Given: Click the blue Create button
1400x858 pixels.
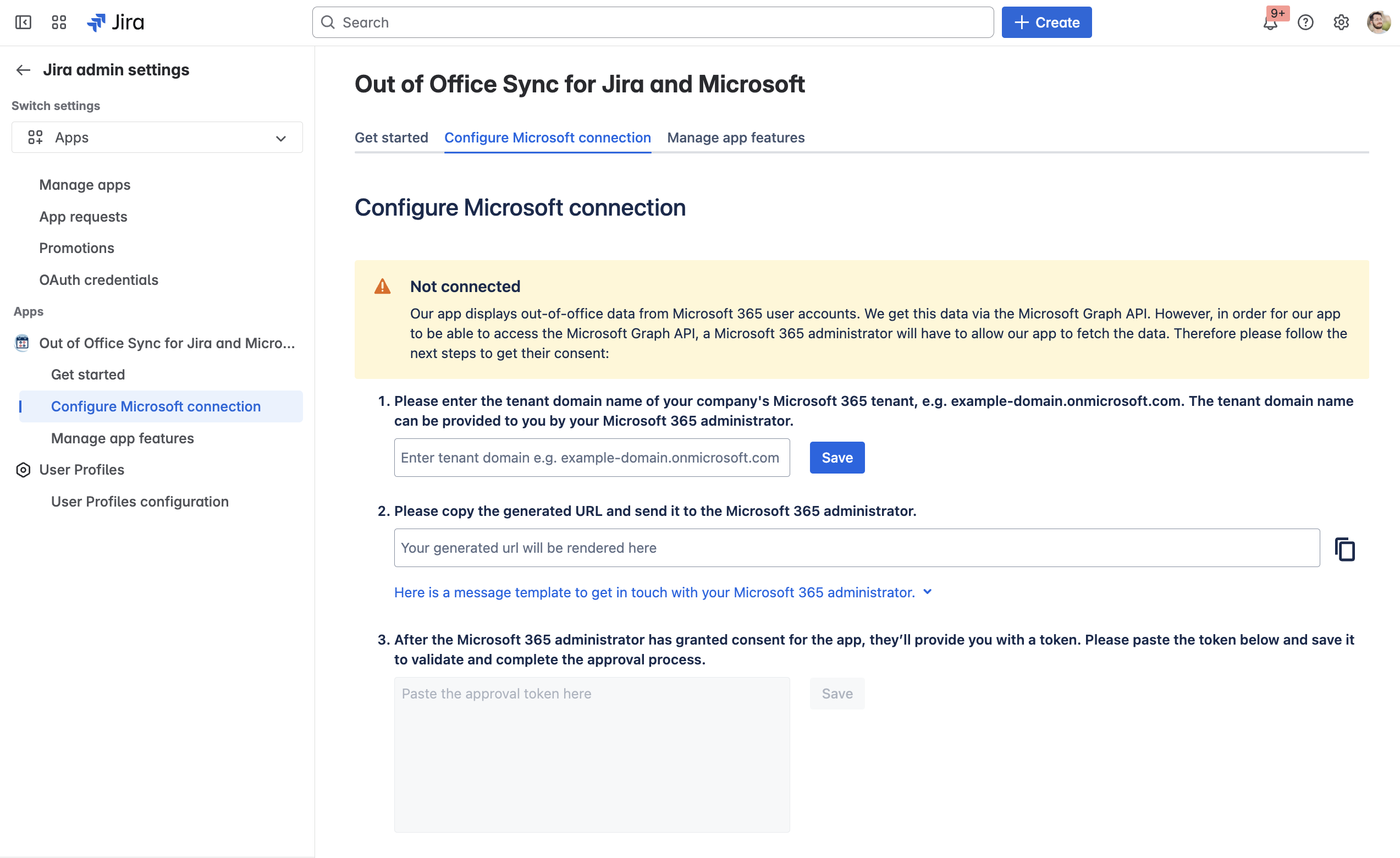Looking at the screenshot, I should click(x=1046, y=23).
